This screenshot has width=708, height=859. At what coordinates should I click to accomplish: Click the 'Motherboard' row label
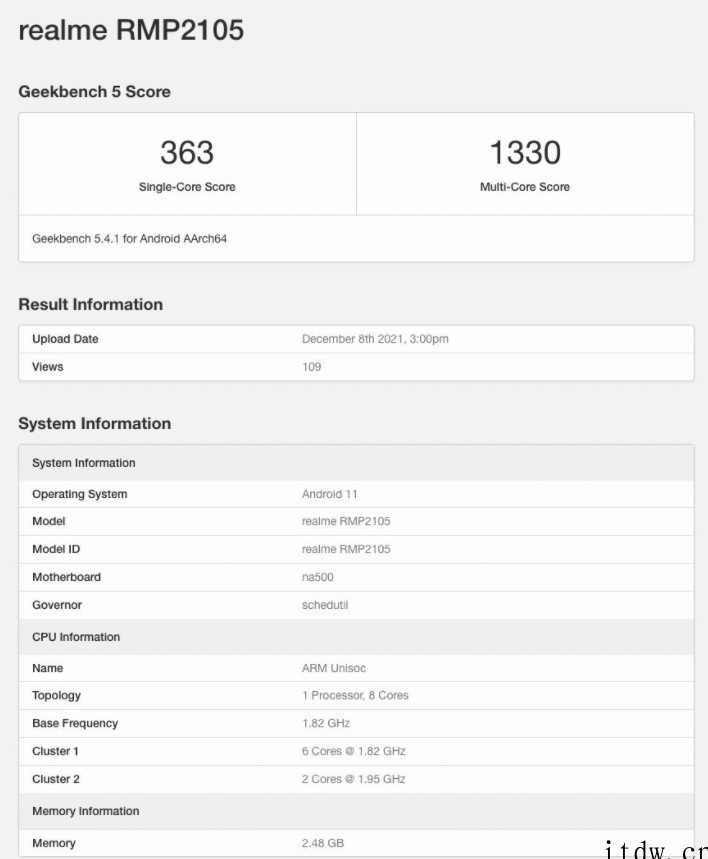coord(66,577)
